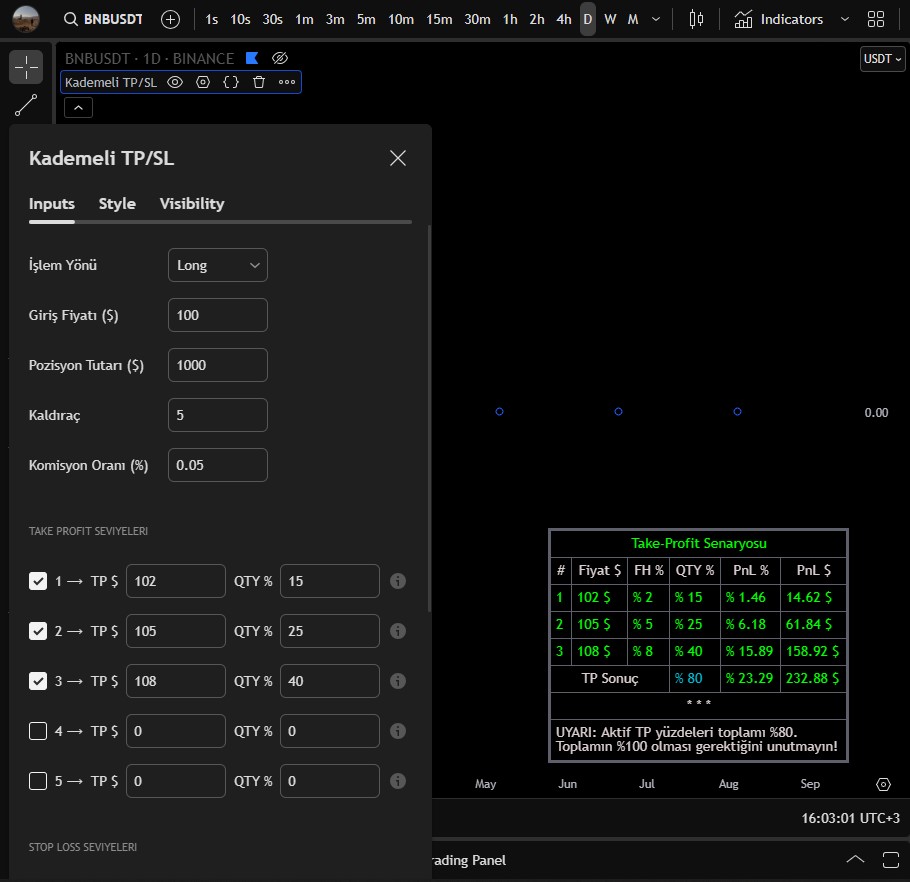Open more options for Kademeli TP/SL
Viewport: 910px width, 882px height.
[x=287, y=82]
